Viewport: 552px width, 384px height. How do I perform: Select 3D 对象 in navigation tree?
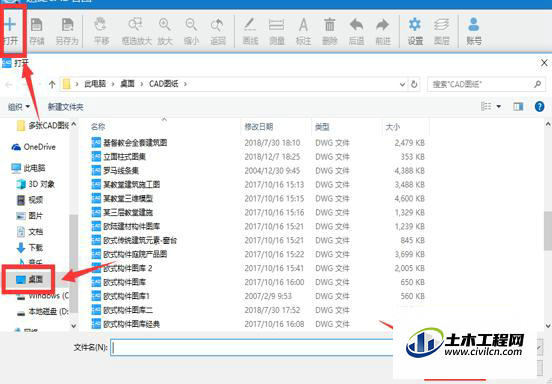click(36, 184)
